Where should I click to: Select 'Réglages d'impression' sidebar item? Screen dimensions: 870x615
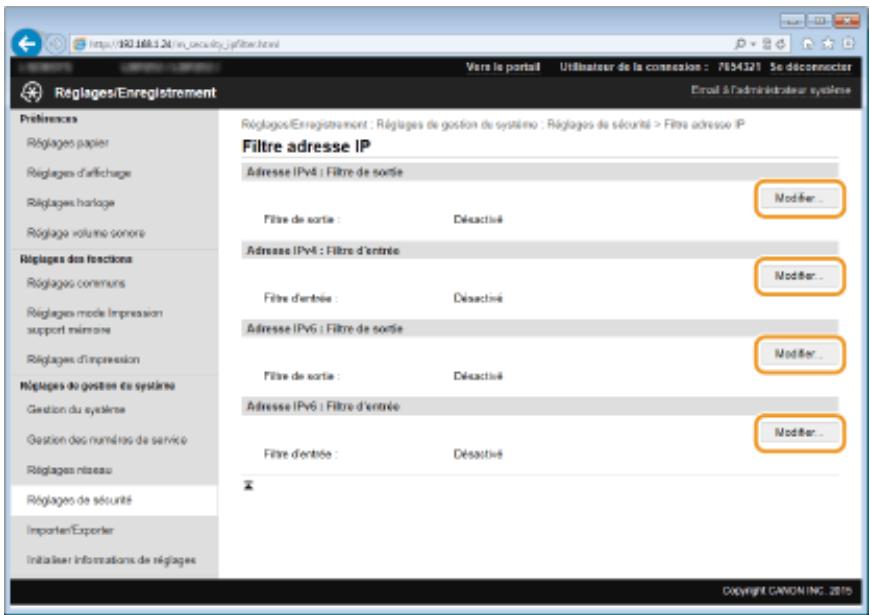[83, 360]
